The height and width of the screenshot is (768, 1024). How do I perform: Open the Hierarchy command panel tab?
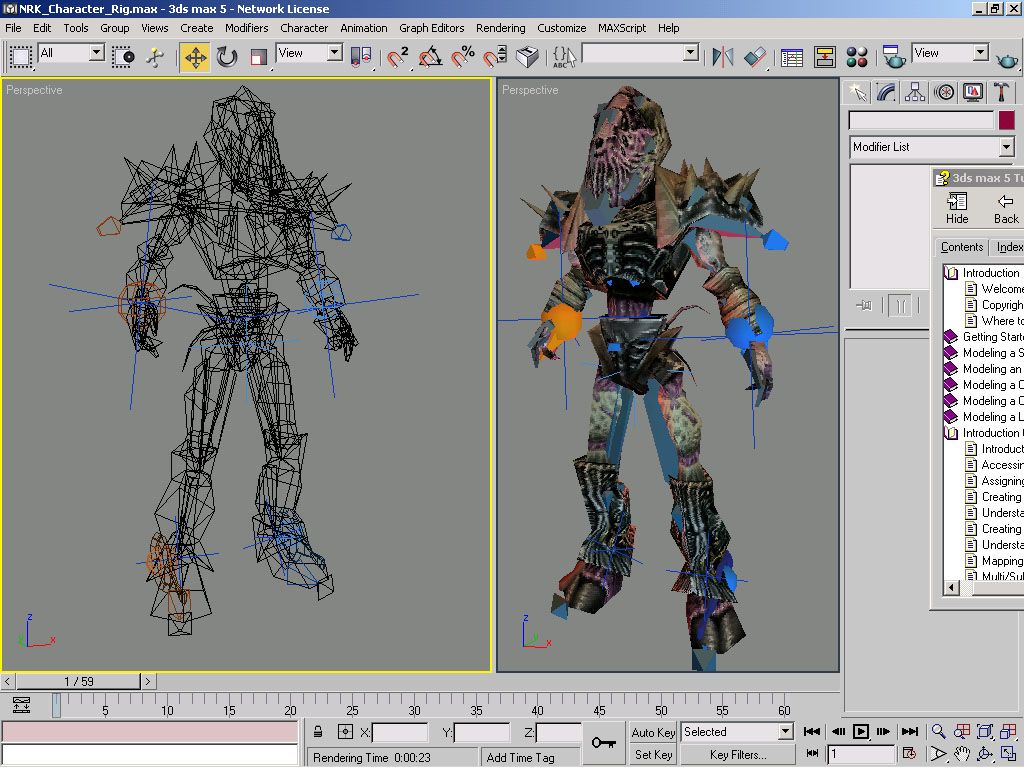[x=915, y=93]
